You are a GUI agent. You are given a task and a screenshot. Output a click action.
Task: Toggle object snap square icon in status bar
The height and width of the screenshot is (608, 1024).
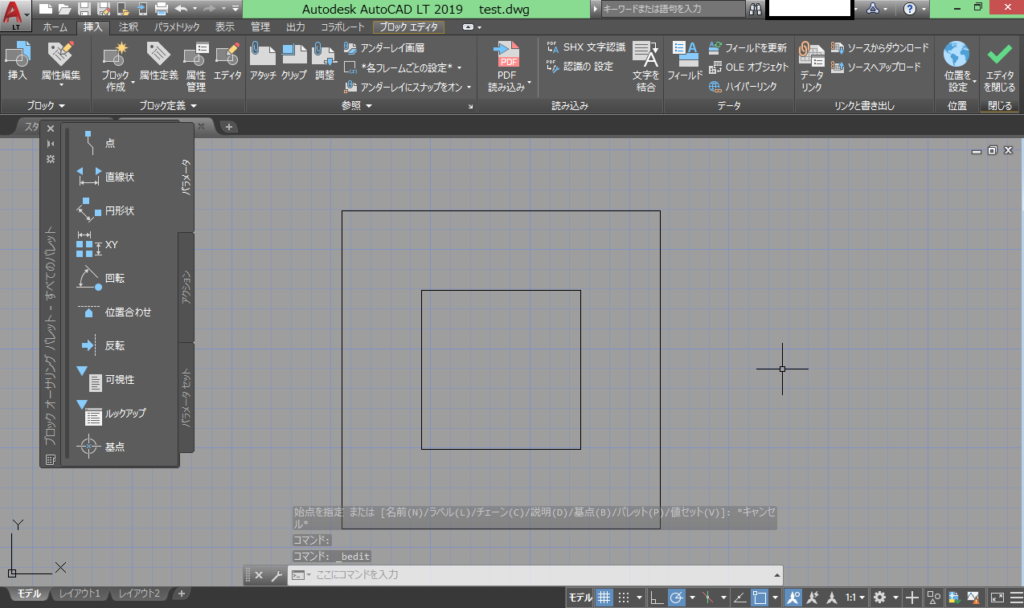[x=759, y=597]
